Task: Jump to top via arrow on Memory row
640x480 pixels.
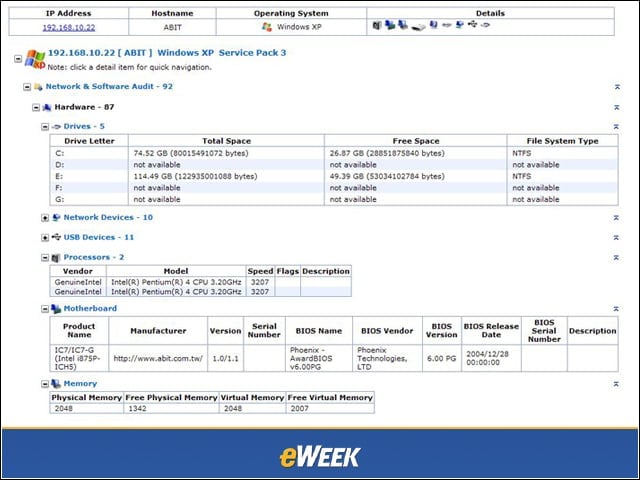Action: [x=616, y=384]
